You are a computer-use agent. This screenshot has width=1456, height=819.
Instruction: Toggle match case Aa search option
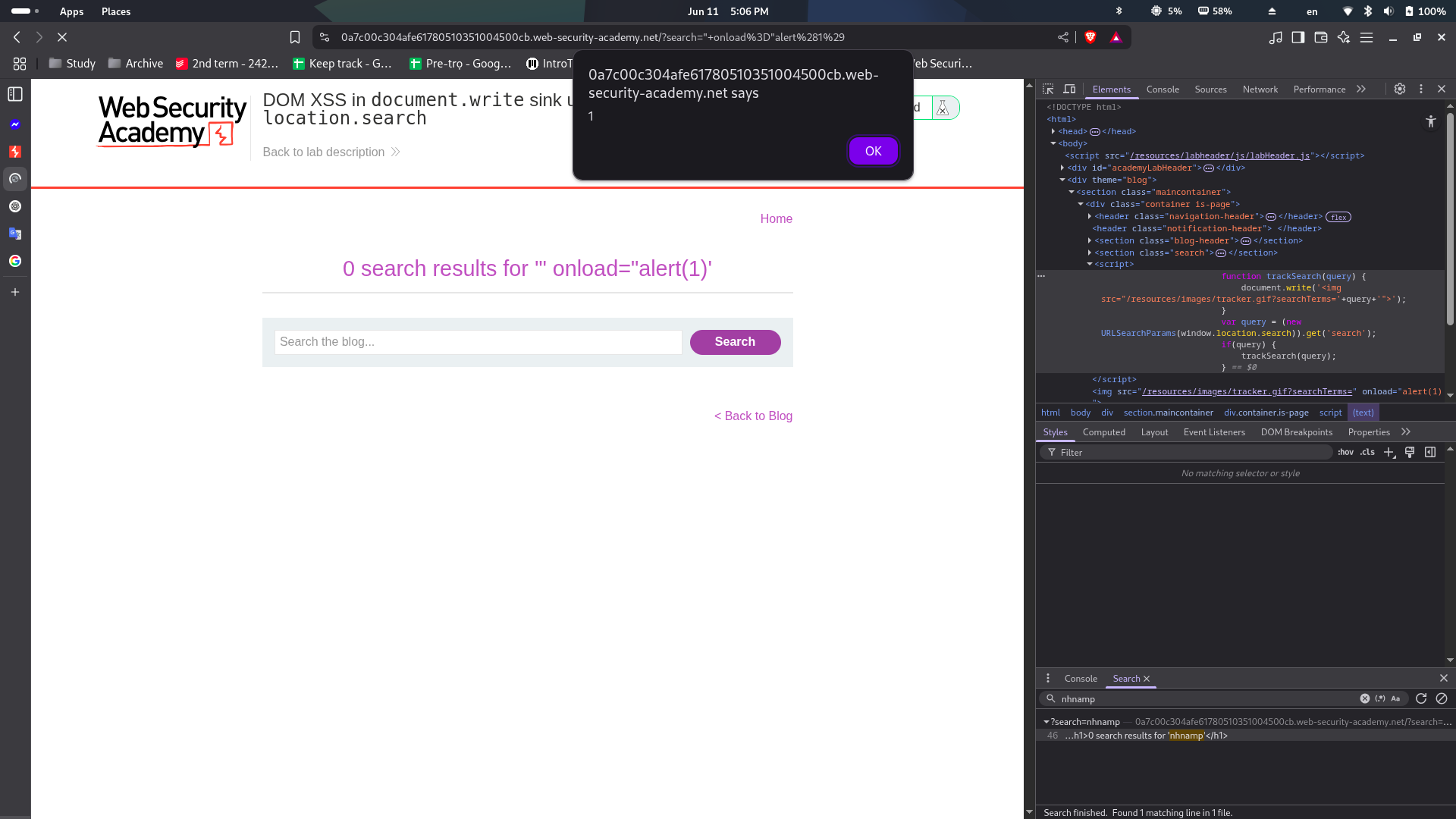1395,698
